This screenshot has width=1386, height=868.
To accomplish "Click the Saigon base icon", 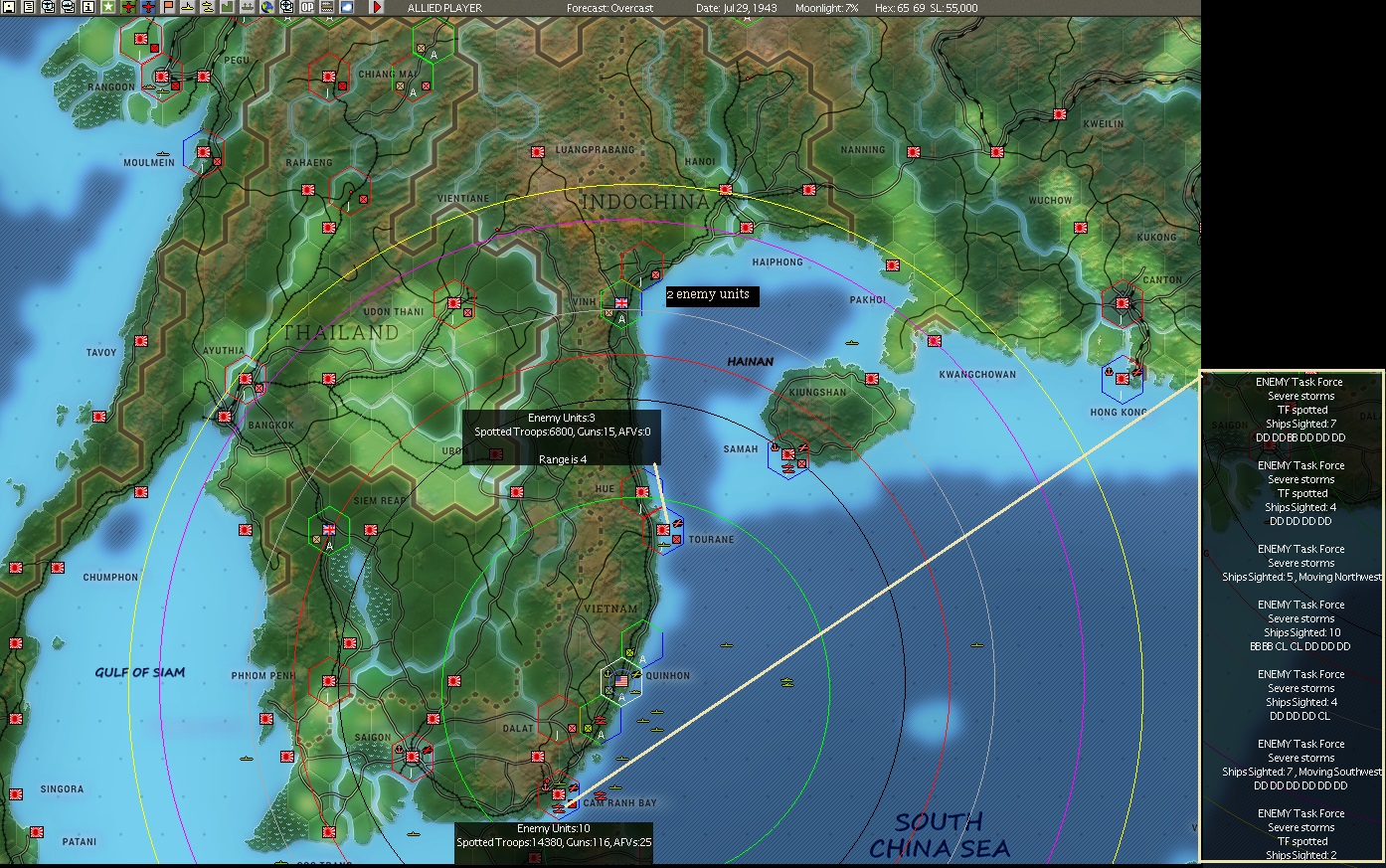I will click(x=413, y=757).
